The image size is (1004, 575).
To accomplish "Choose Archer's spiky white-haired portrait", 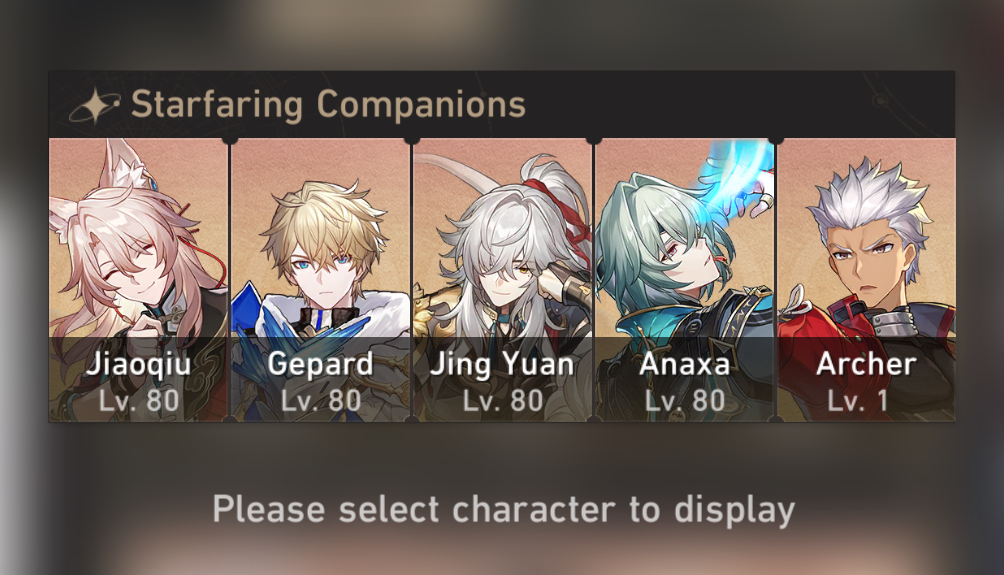I will coord(866,280).
